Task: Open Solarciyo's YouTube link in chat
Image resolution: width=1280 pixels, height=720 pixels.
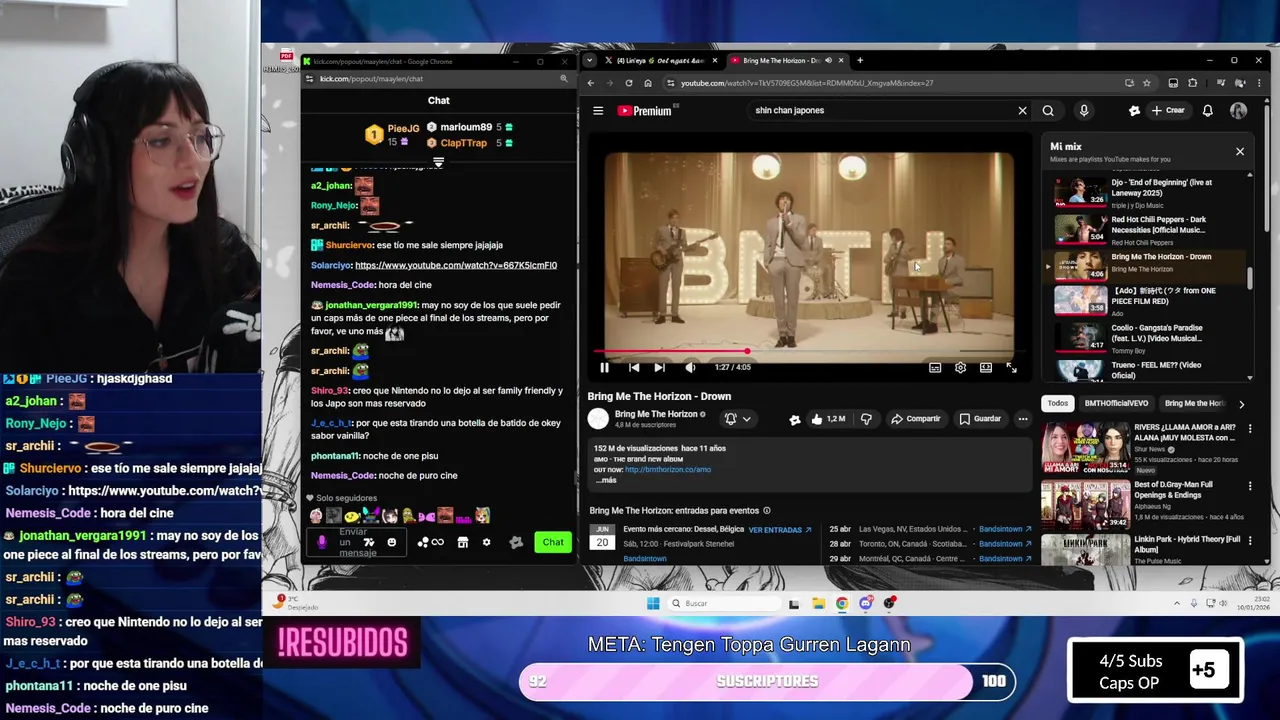Action: coord(456,265)
